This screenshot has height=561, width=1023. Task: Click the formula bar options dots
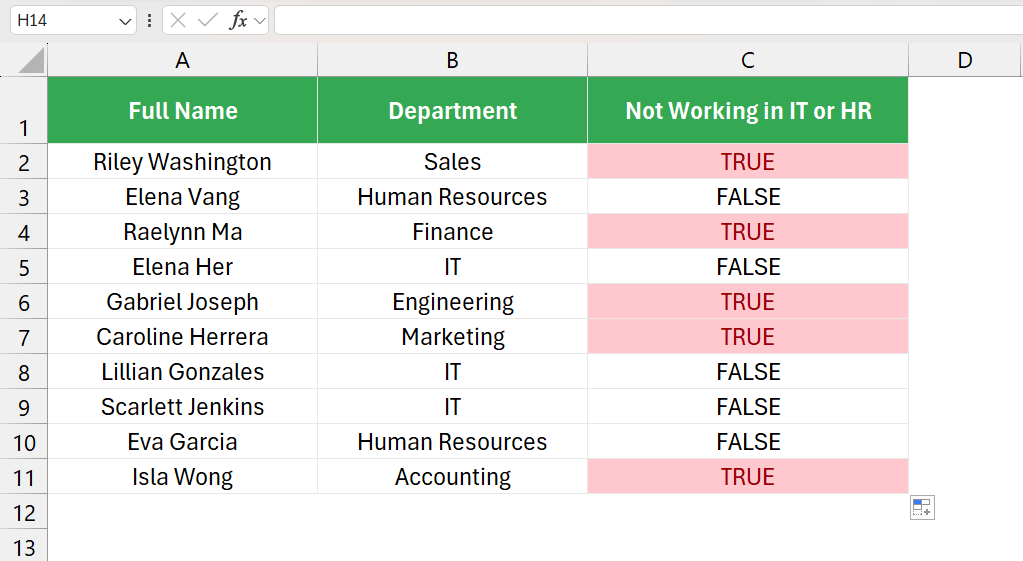(149, 21)
